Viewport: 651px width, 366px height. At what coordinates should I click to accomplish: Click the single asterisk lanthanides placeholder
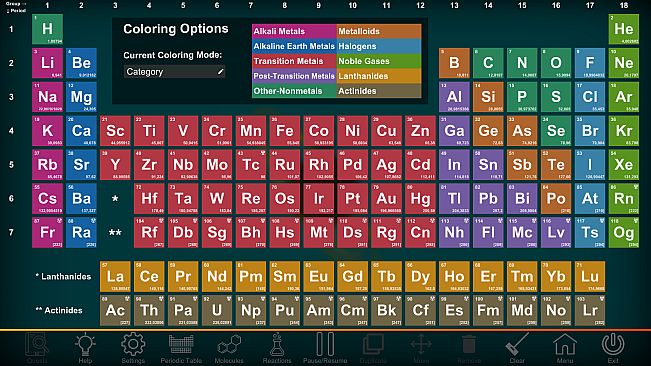(115, 199)
